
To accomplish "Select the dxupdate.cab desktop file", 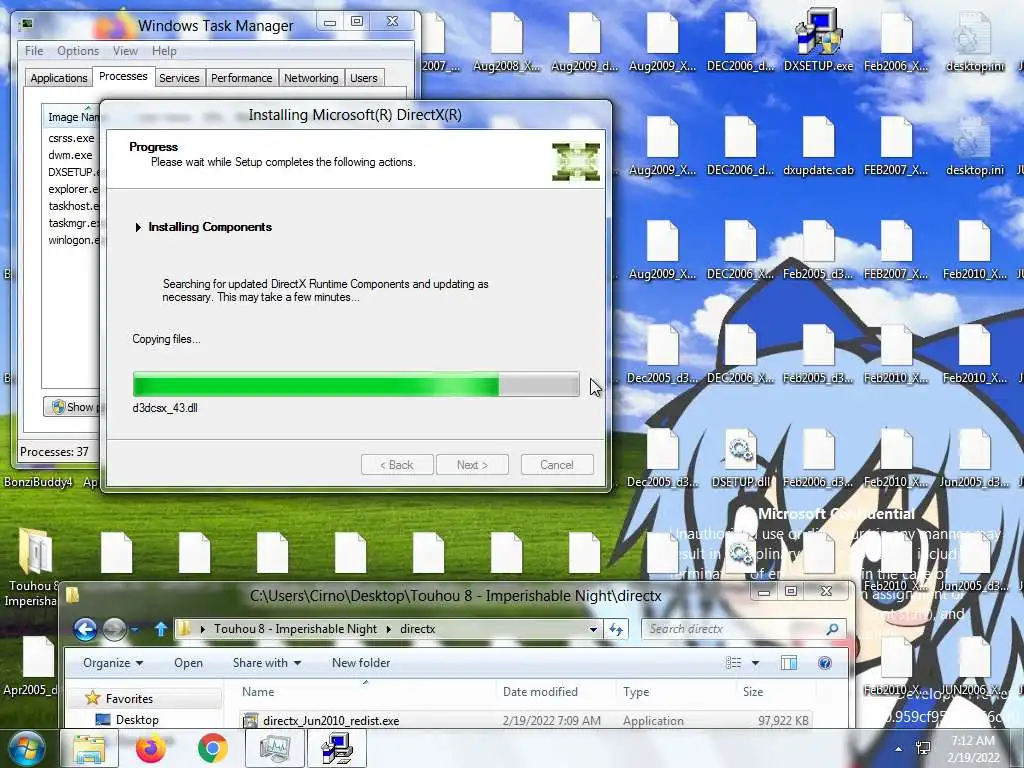I will tap(818, 146).
